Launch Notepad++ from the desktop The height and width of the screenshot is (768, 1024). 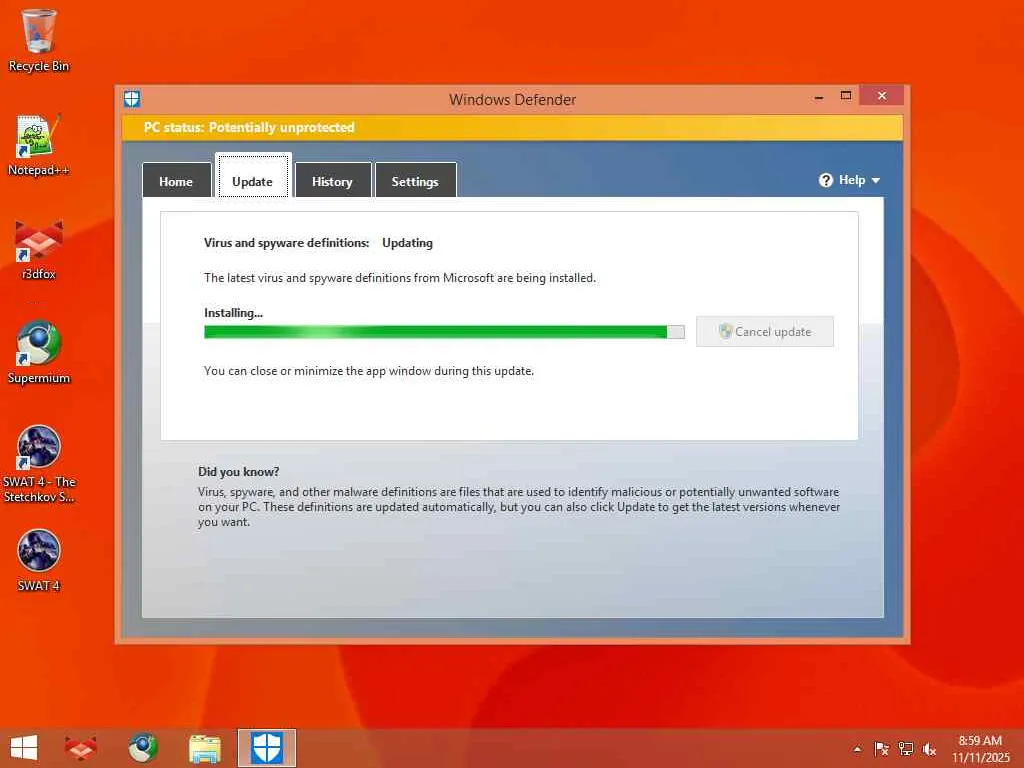click(39, 145)
